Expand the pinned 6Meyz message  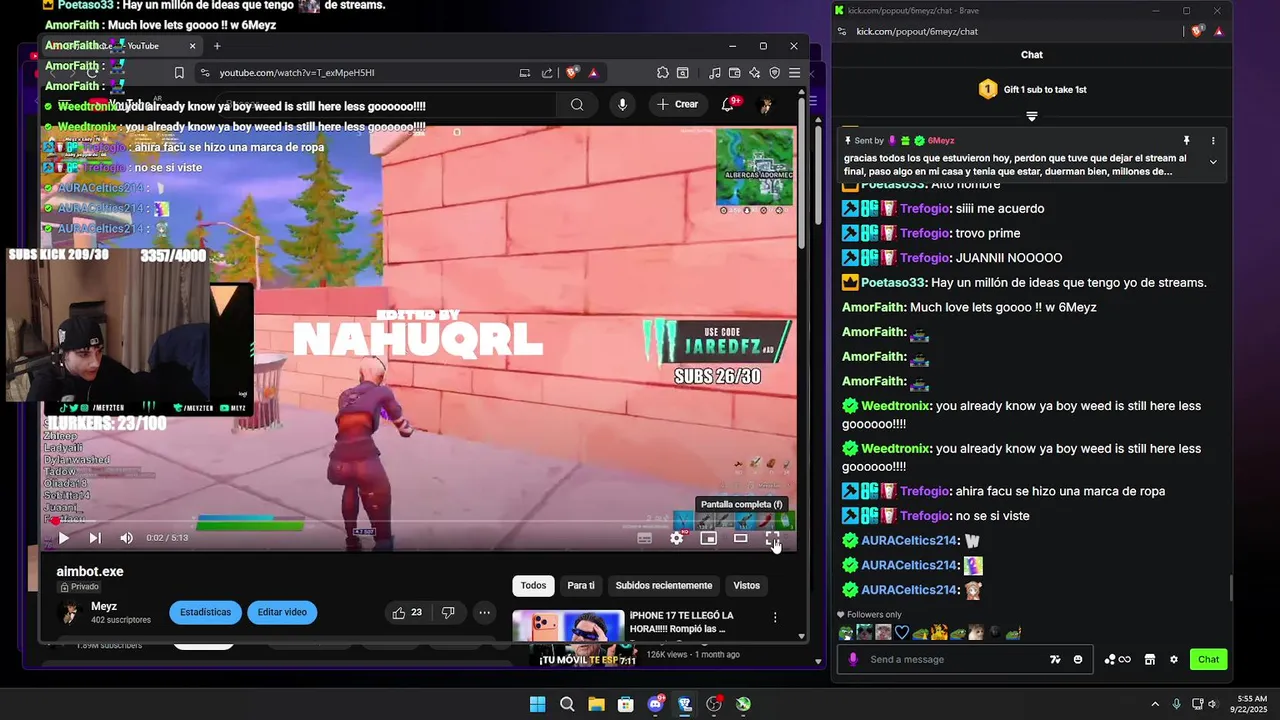(x=1213, y=161)
